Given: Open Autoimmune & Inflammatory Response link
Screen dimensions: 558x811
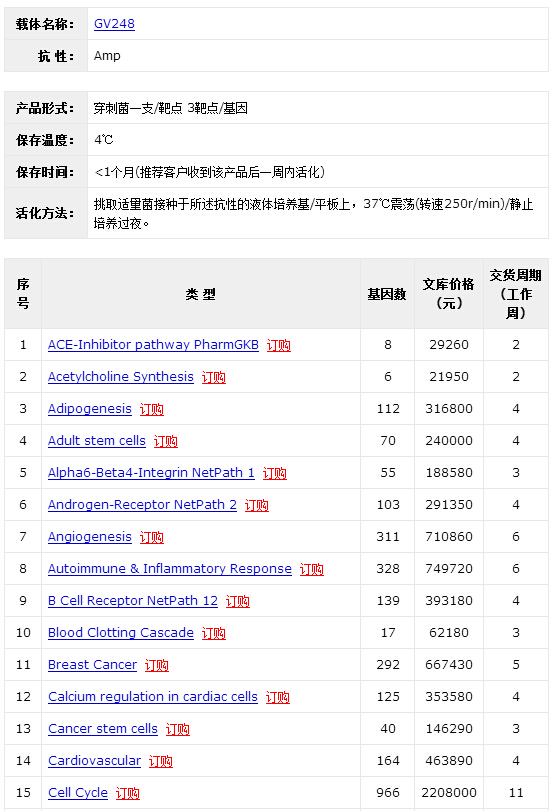Looking at the screenshot, I should pyautogui.click(x=170, y=569).
